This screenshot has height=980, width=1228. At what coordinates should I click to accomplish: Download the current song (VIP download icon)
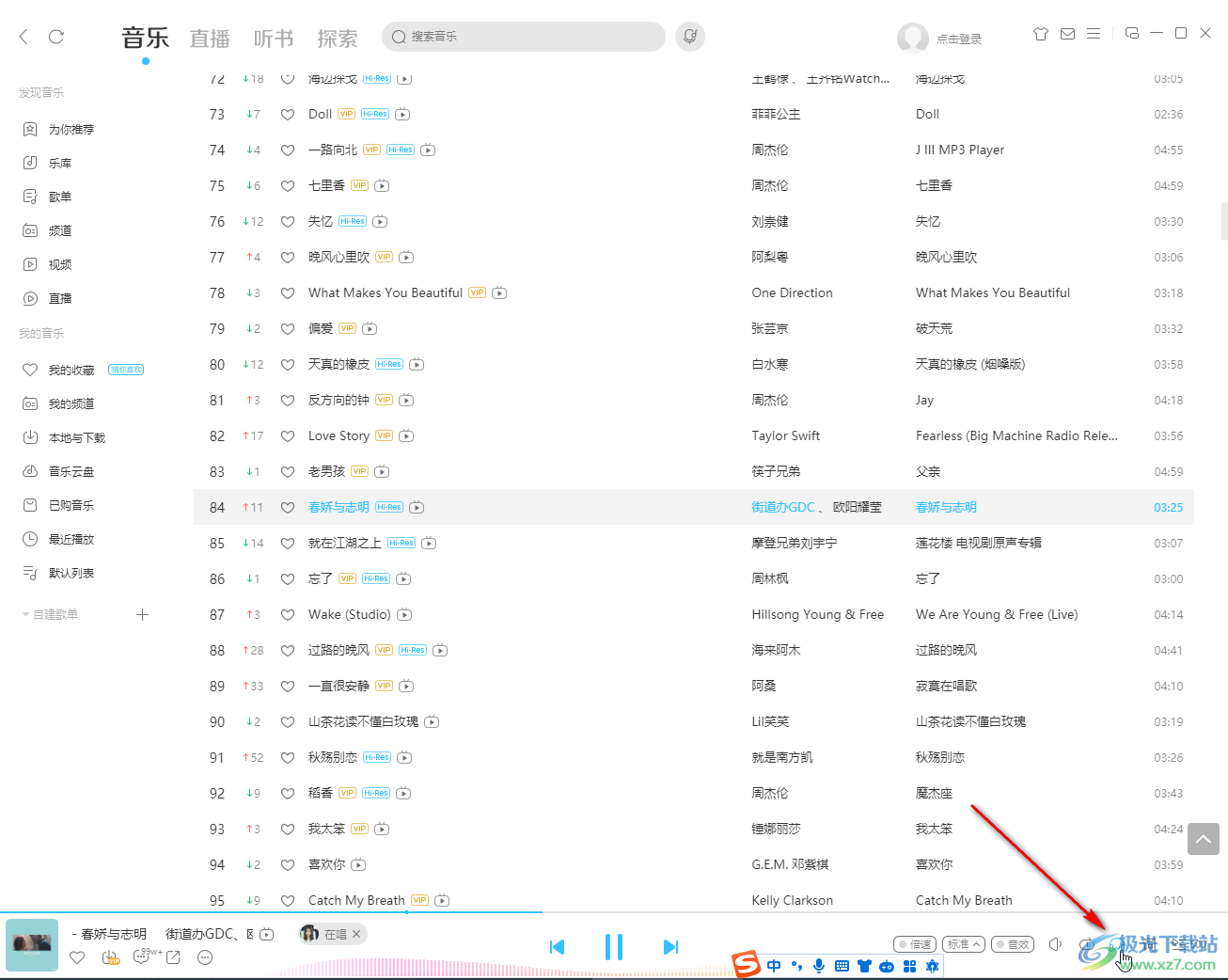(110, 957)
